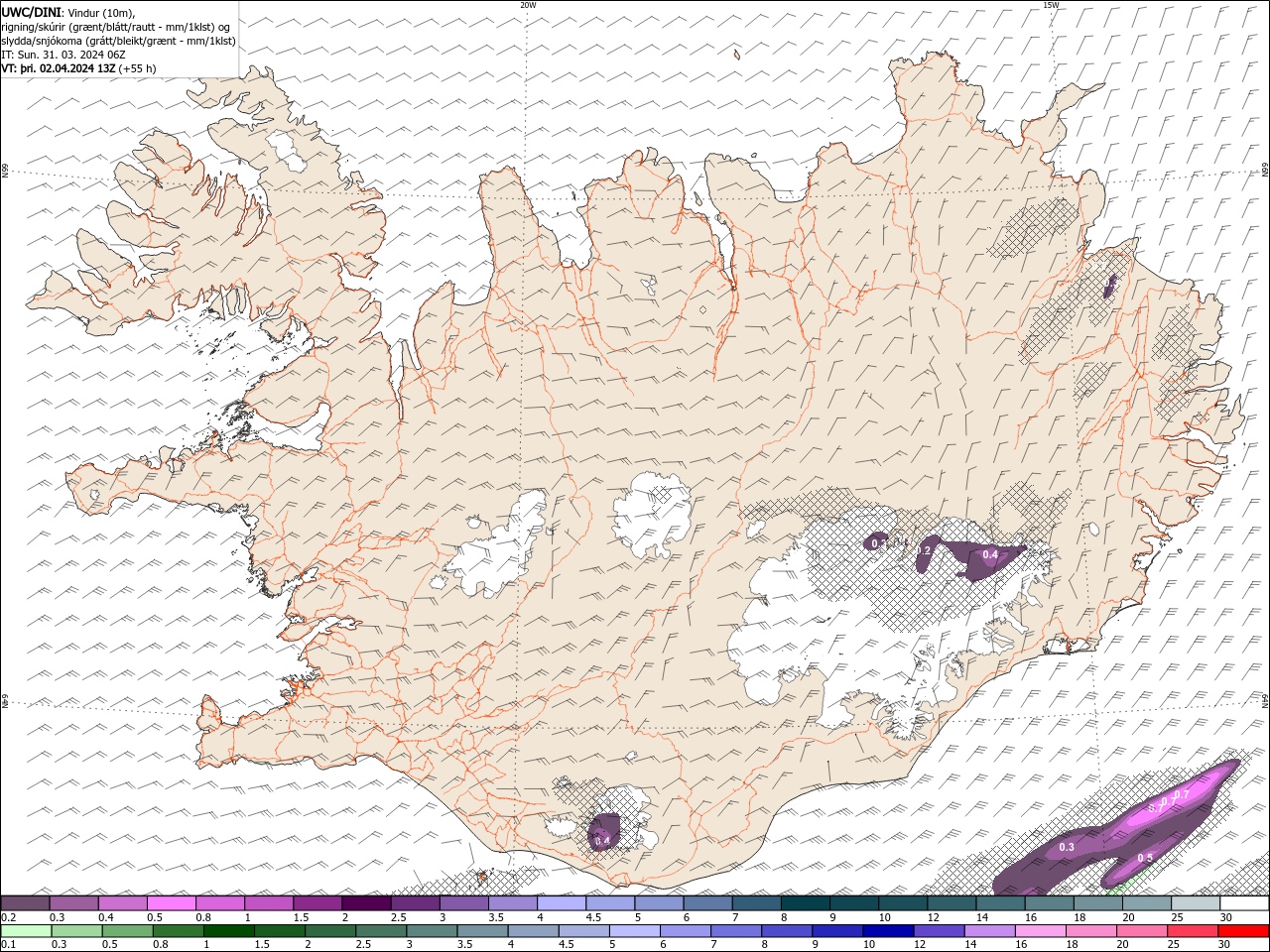Select the palest green 0.1 swatch in bottom legend row
1270x952 pixels.
click(27, 931)
